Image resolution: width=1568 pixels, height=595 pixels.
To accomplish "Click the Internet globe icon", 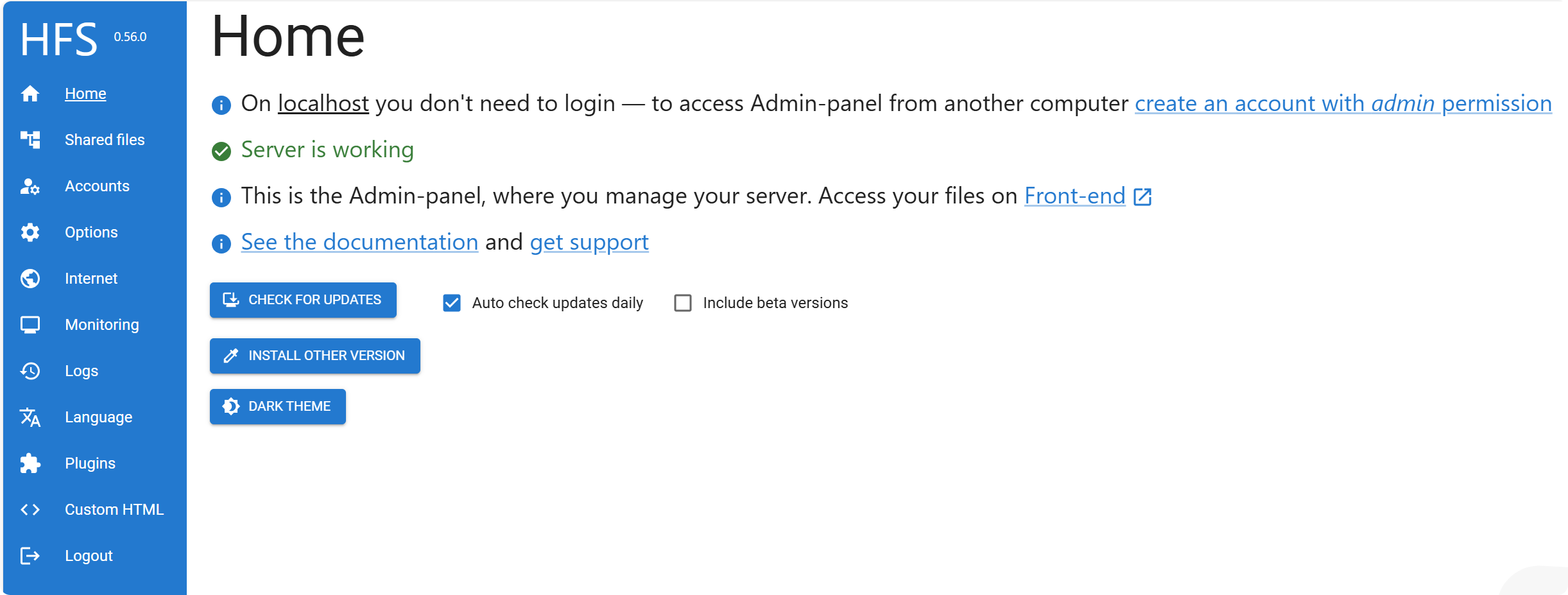I will click(30, 279).
